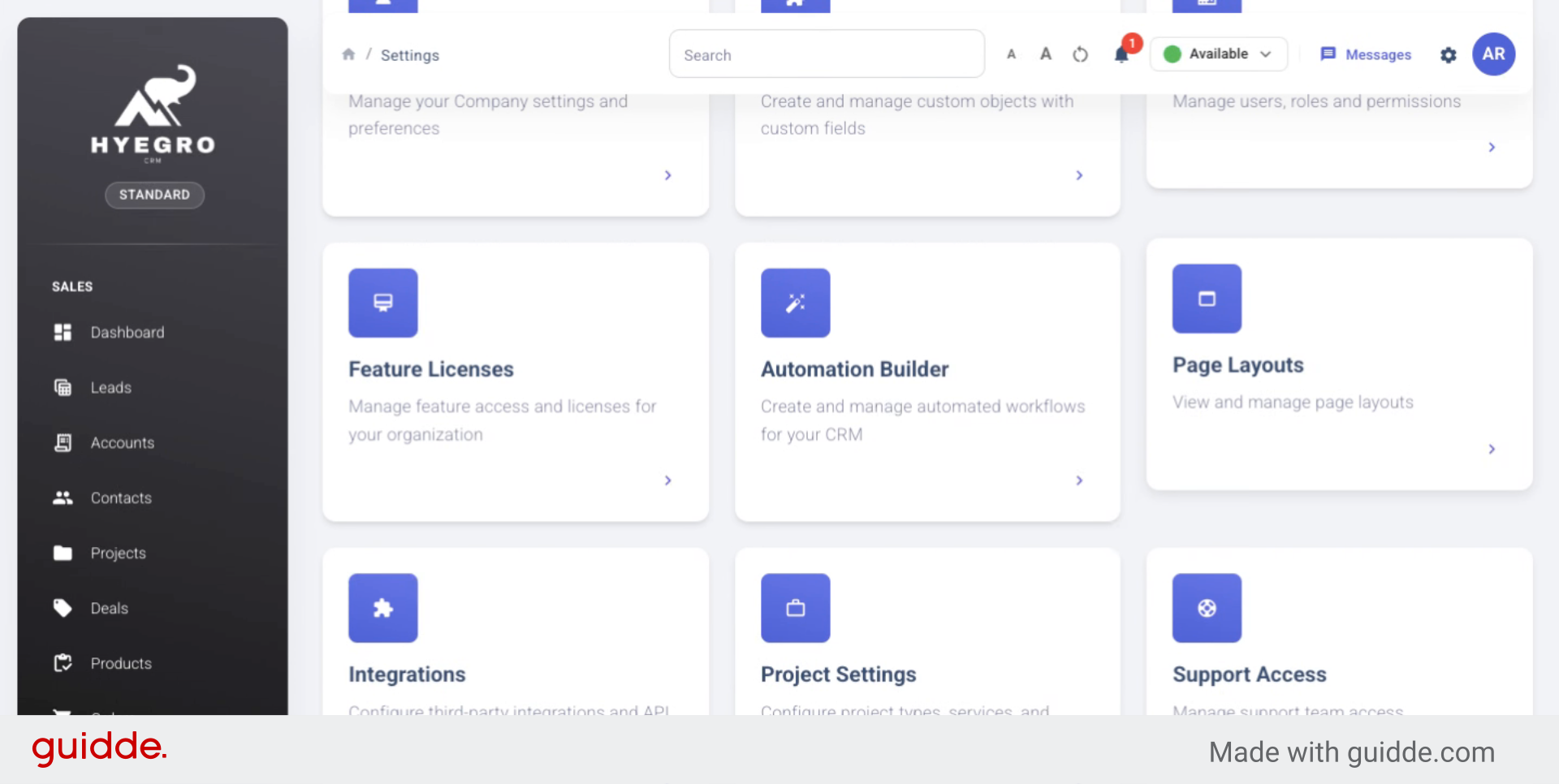Open the settings gear icon
1559x784 pixels.
coord(1448,55)
